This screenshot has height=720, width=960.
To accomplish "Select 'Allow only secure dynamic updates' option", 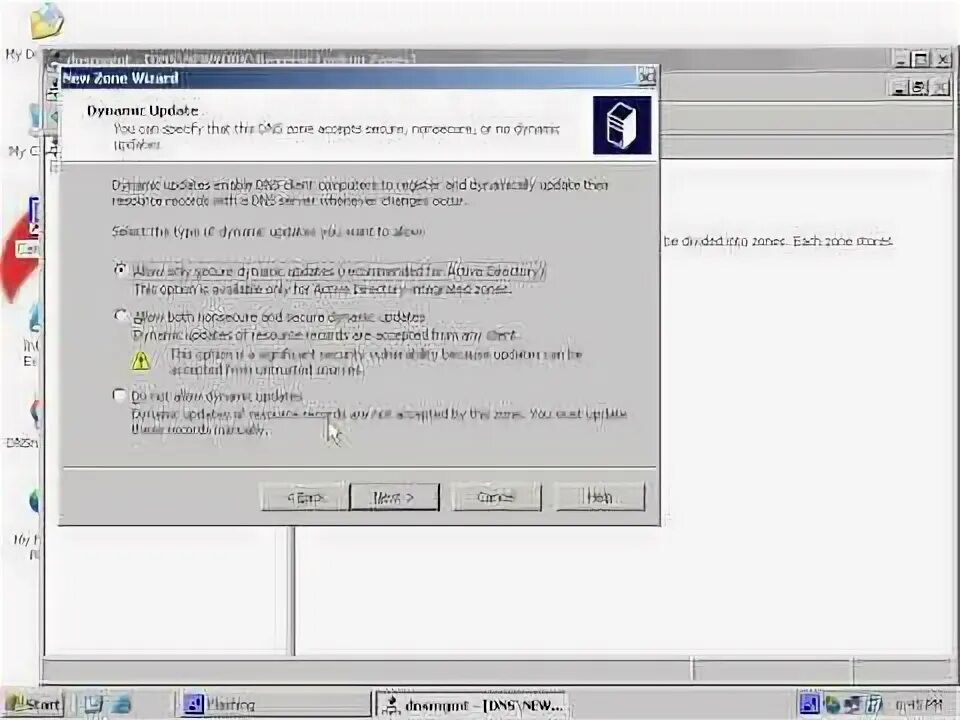I will point(121,269).
